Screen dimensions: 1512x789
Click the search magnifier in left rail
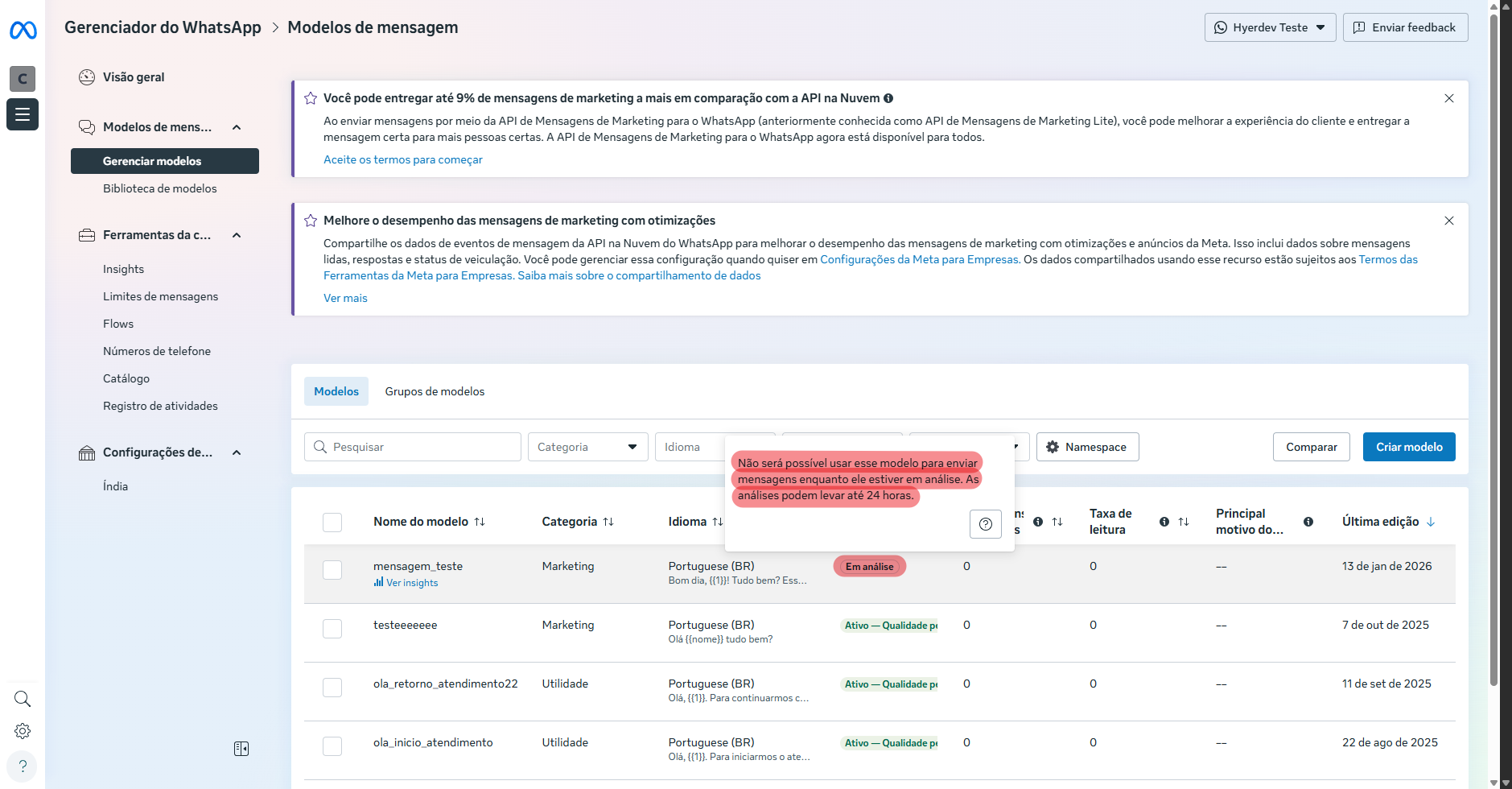point(23,699)
